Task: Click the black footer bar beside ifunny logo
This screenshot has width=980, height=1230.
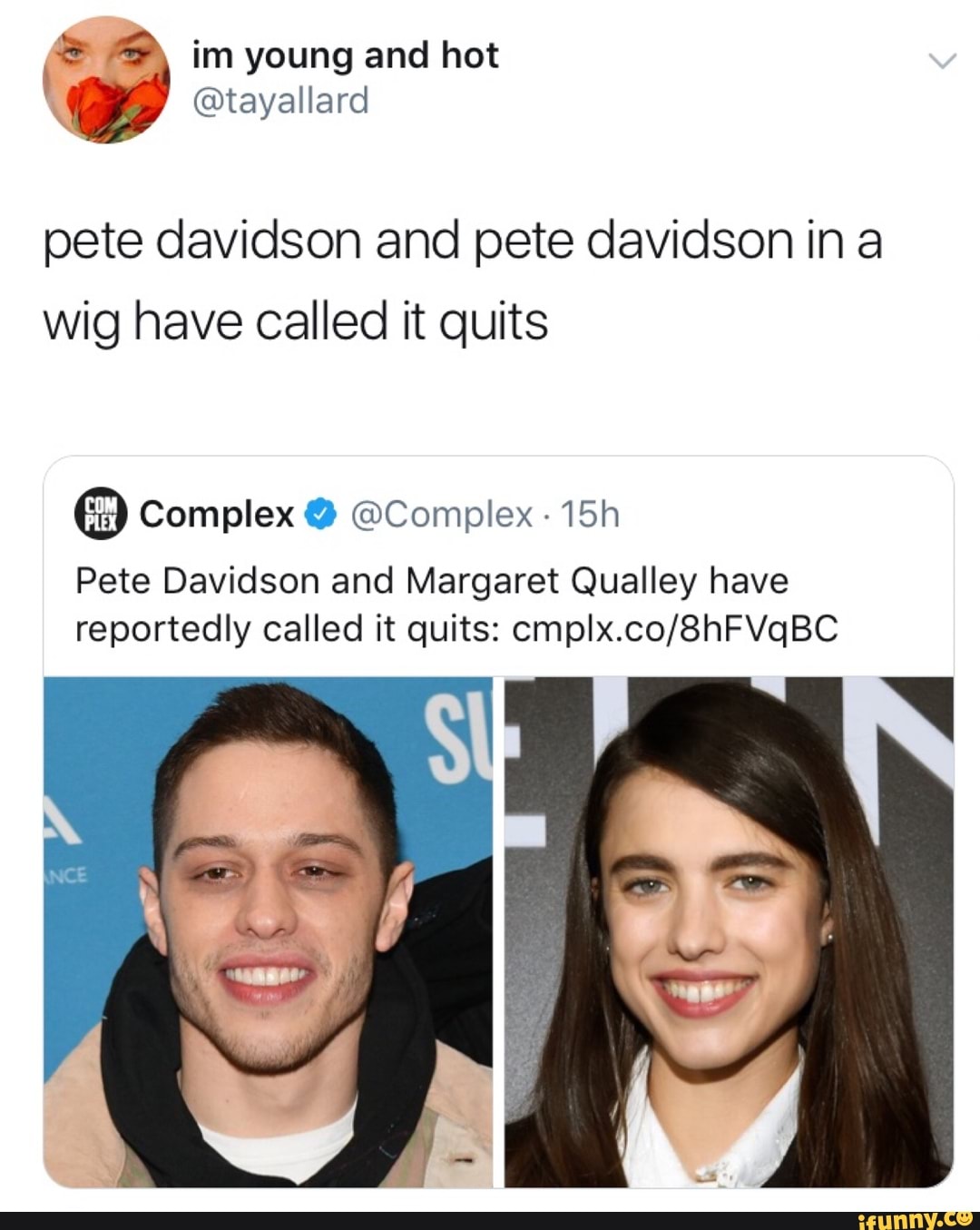Action: tap(426, 1220)
